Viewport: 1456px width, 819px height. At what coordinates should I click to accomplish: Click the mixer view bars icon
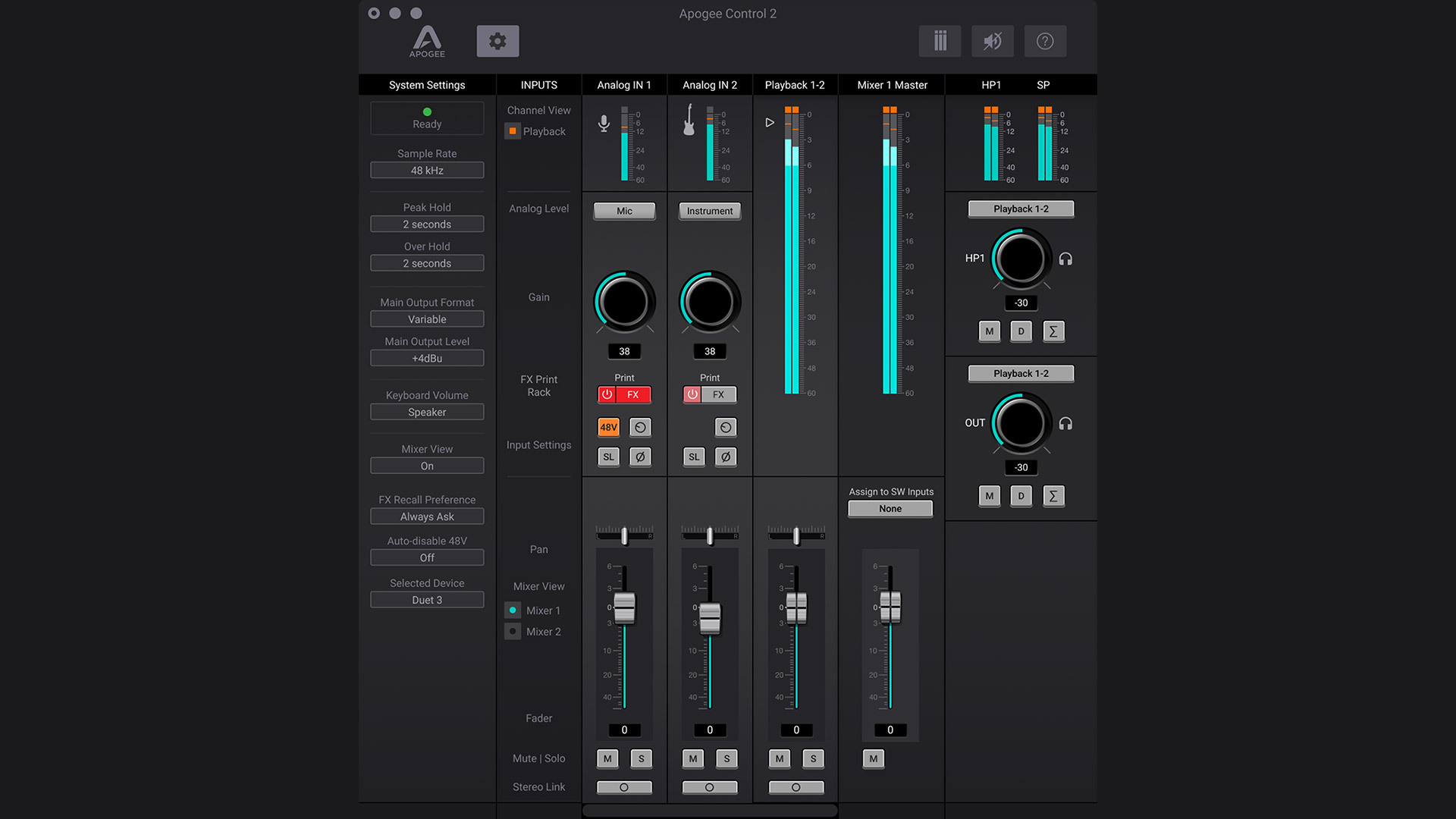pos(940,41)
